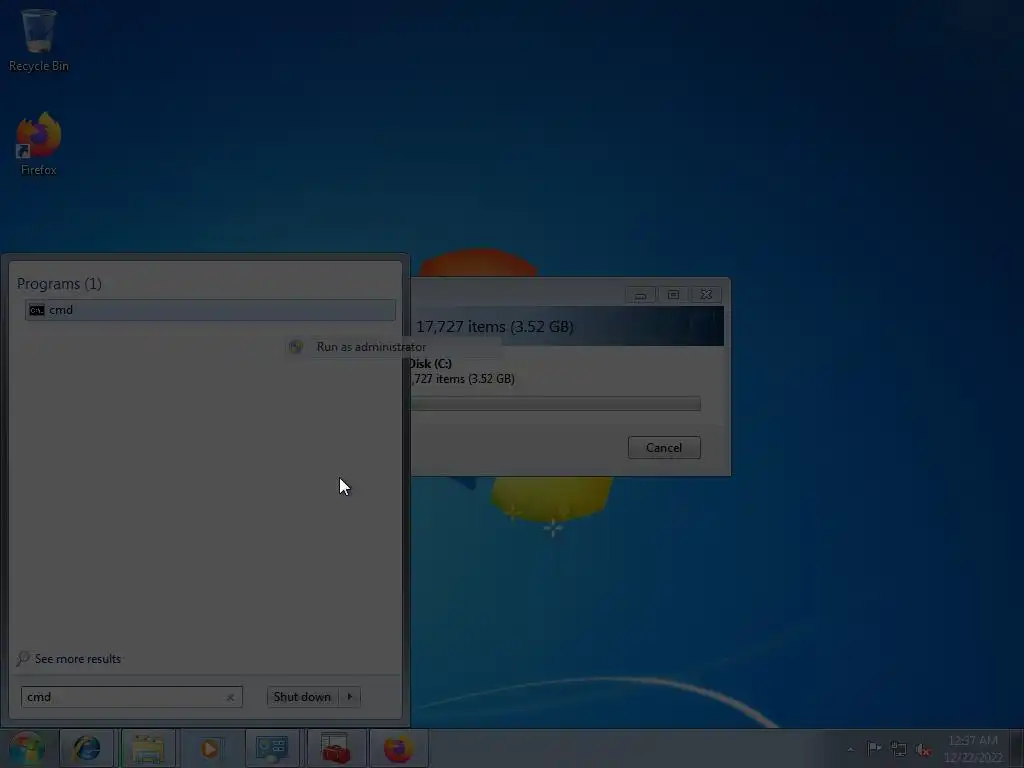Screen dimensions: 1024x768
Task: Click the muted volume tray icon
Action: coord(923,749)
